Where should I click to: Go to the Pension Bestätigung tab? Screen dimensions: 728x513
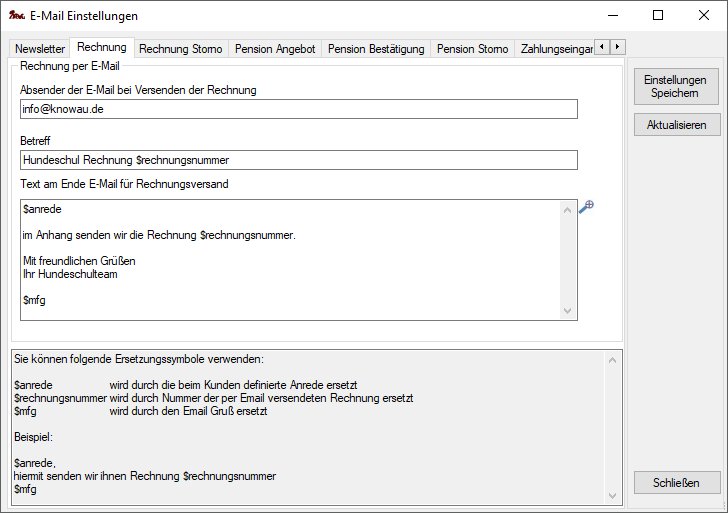coord(376,48)
